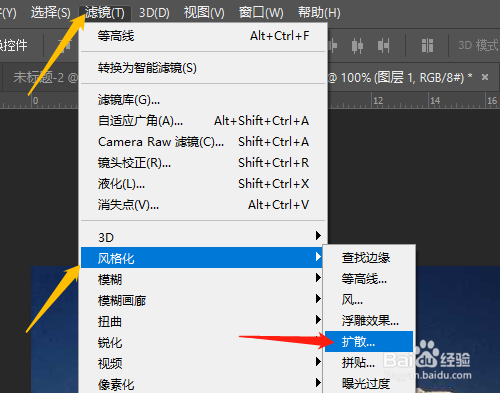Click the auto-align layers icon

[427, 45]
